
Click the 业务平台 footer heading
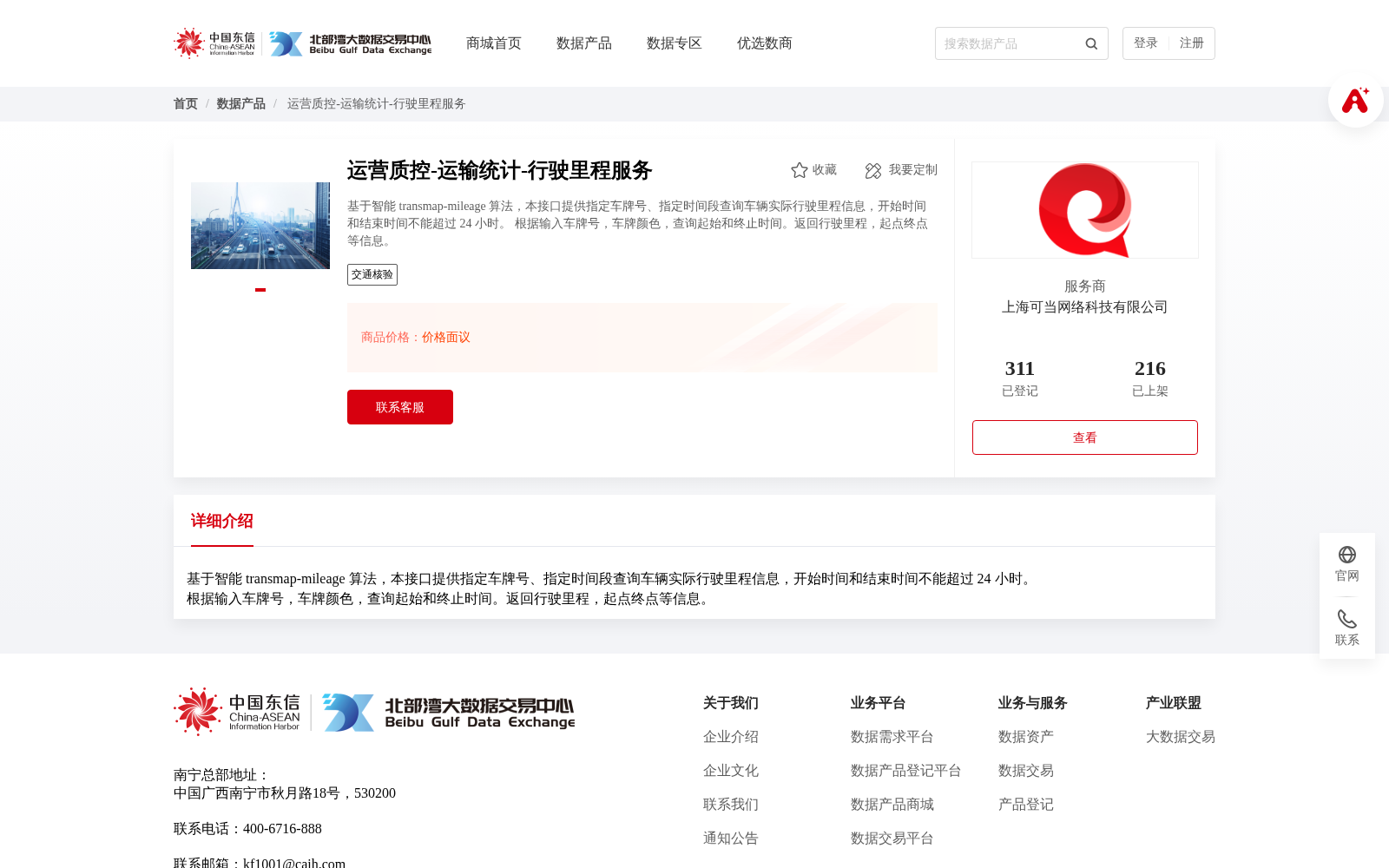tap(879, 703)
